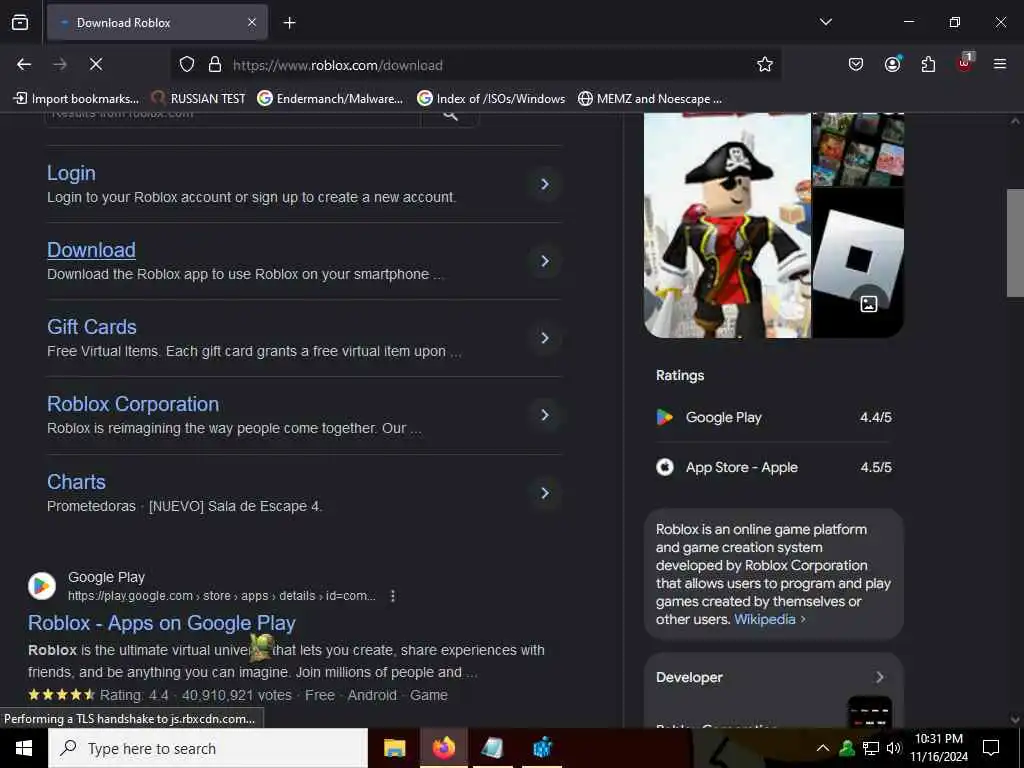Open the Google Play rating row
The image size is (1024, 768).
click(x=774, y=417)
